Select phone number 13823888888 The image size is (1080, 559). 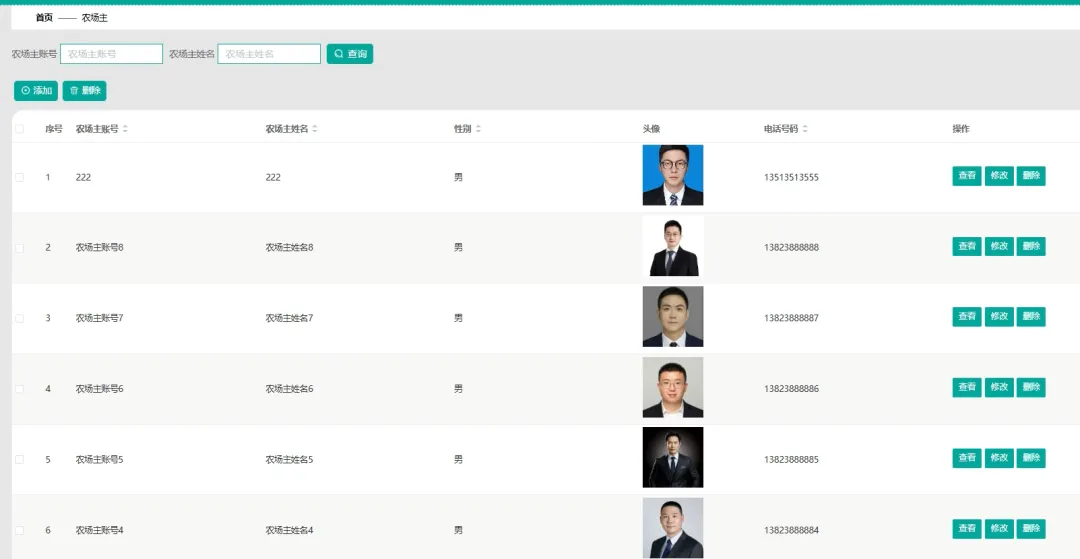791,248
